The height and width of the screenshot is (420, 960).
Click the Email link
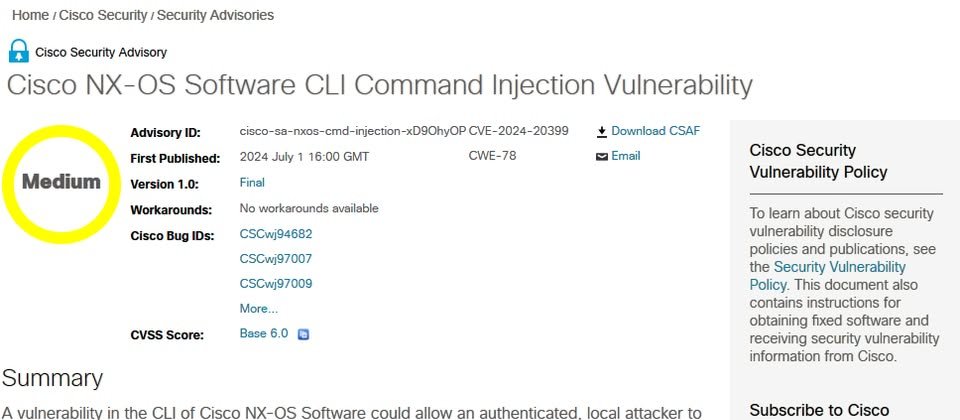pos(626,156)
